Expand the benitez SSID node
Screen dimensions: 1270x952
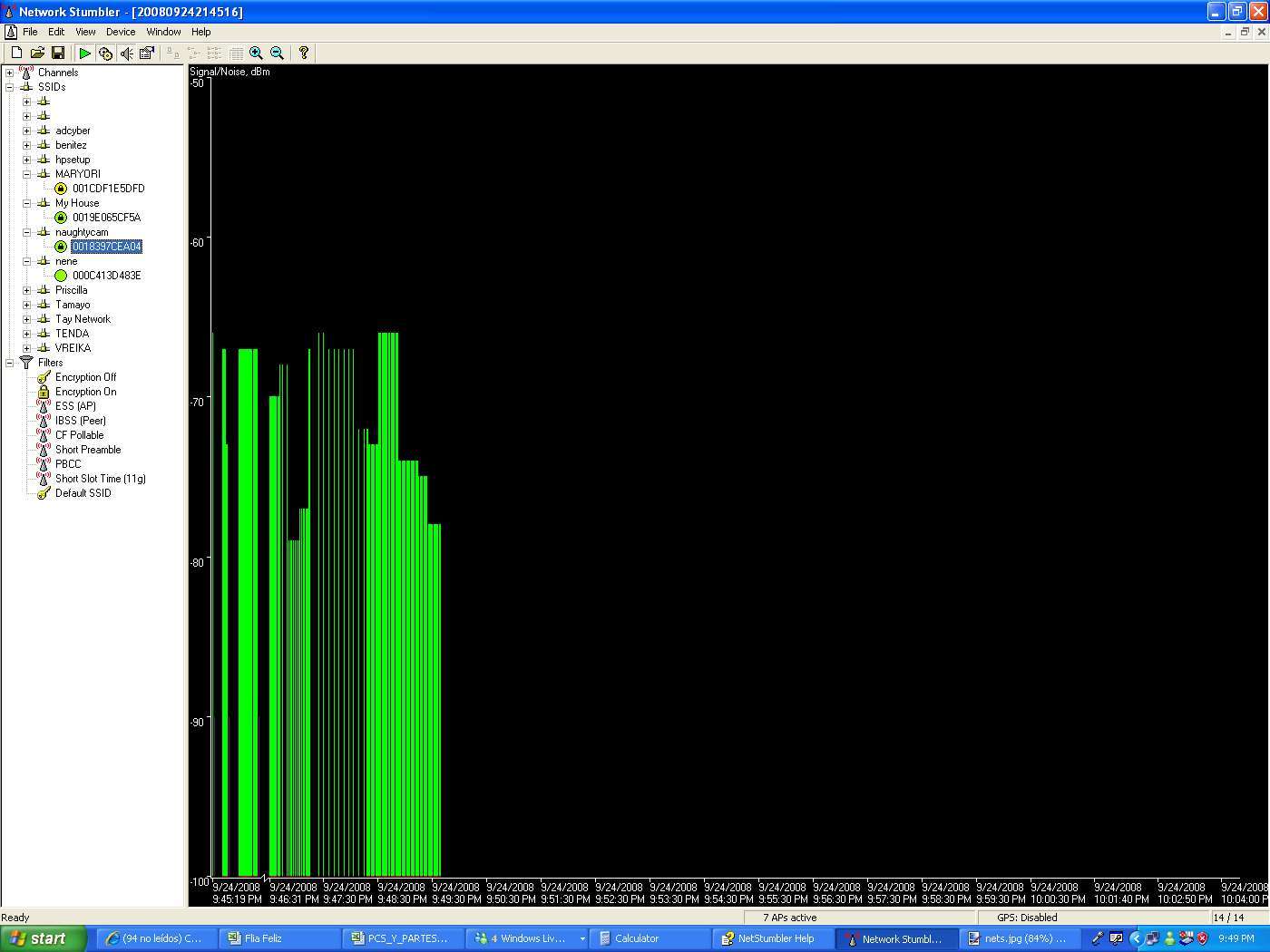coord(26,145)
